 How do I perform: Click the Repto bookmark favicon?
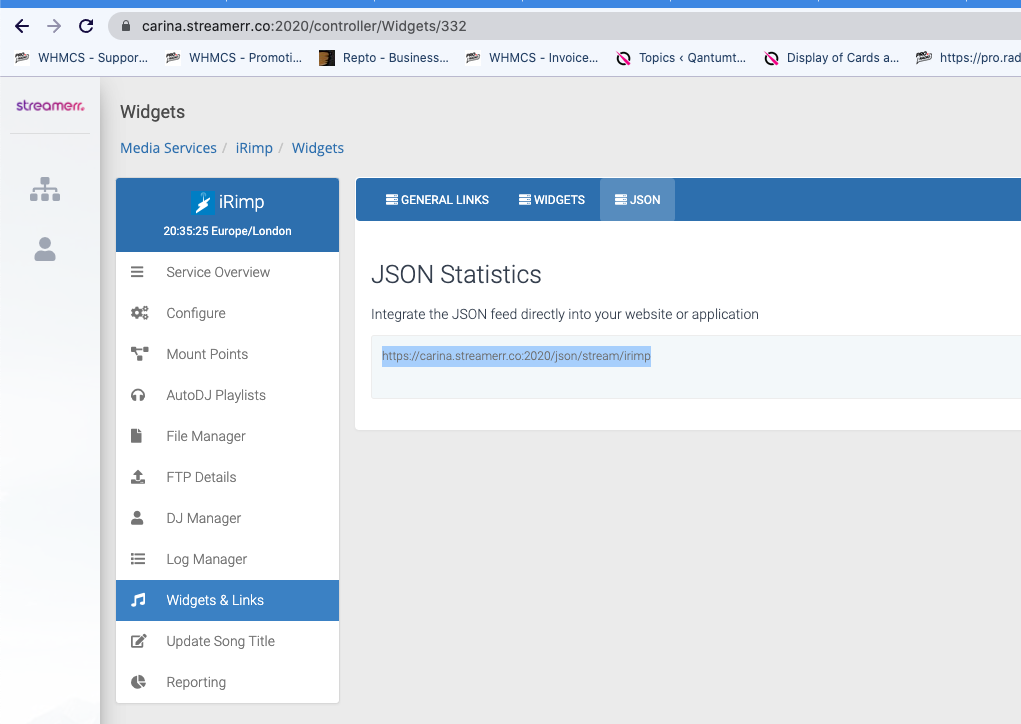[327, 58]
